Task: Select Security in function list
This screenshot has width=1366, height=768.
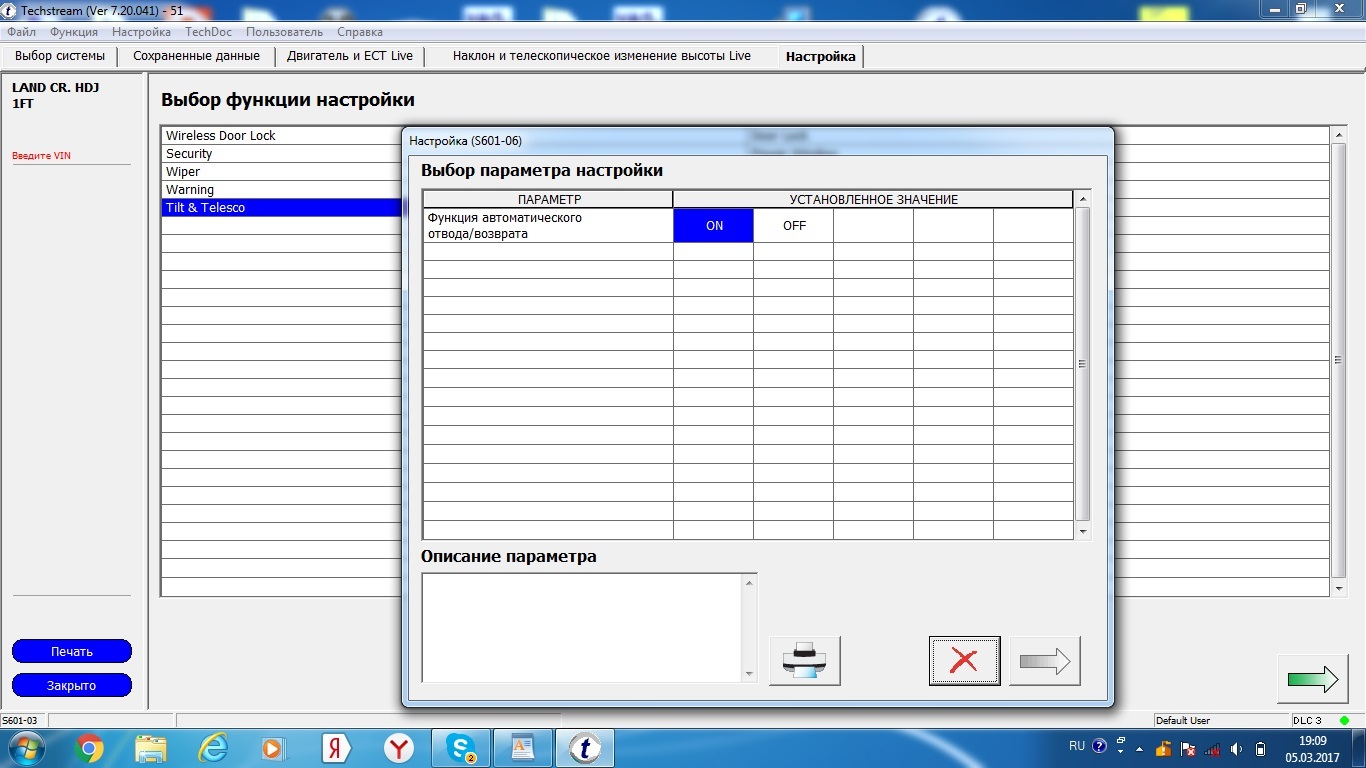Action: 282,154
